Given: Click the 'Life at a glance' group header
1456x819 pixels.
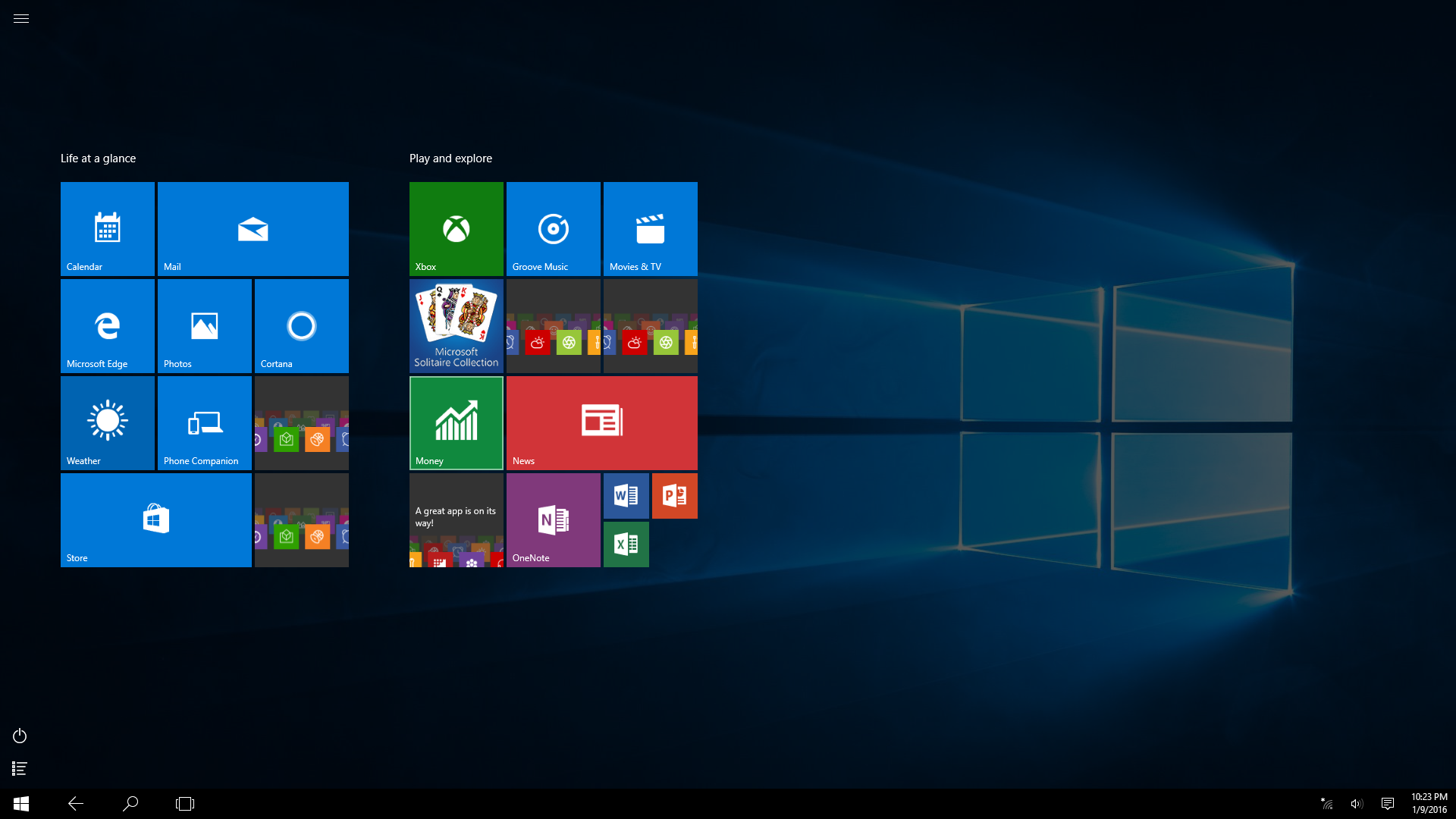Looking at the screenshot, I should [x=99, y=158].
